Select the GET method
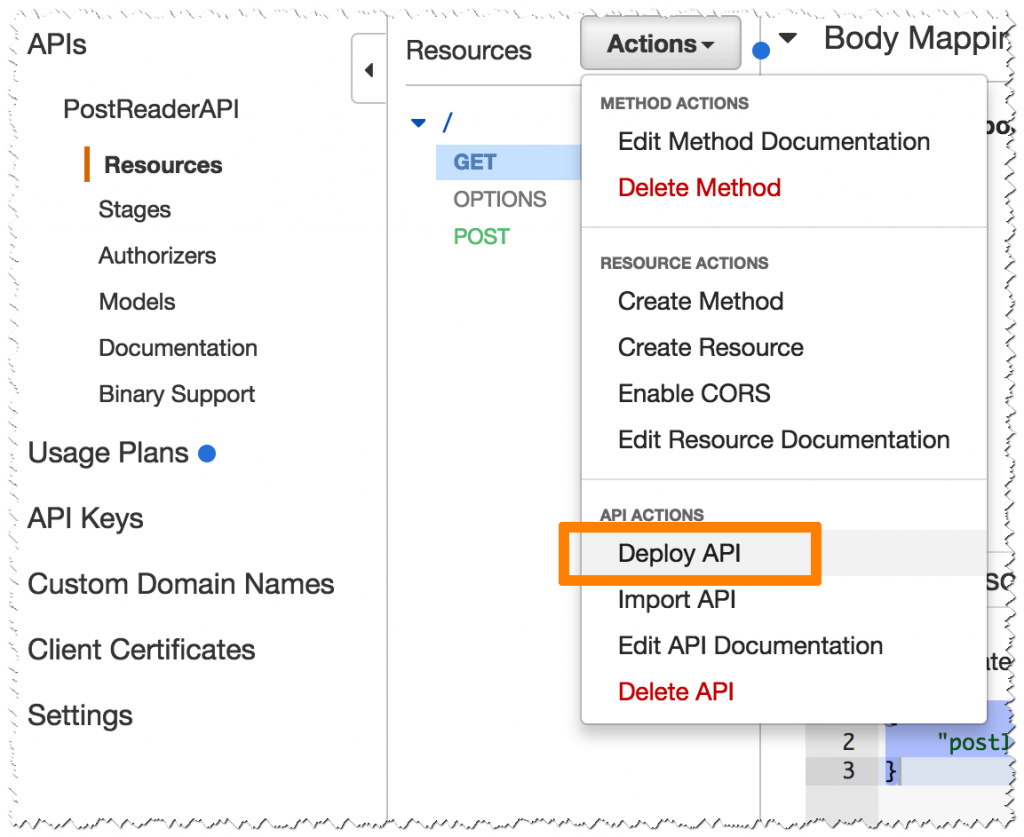Image resolution: width=1024 pixels, height=837 pixels. coord(475,162)
